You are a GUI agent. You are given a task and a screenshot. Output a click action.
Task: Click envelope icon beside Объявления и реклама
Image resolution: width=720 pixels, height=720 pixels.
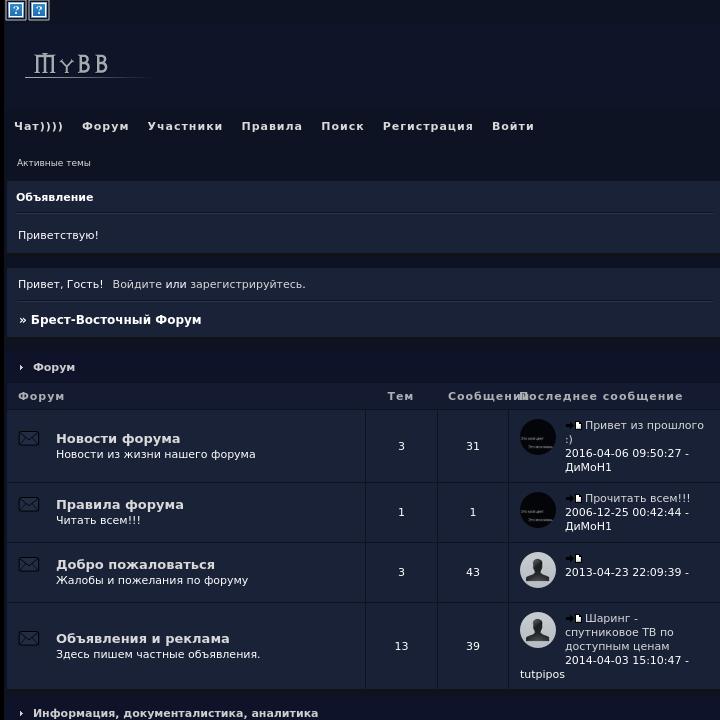pos(28,638)
